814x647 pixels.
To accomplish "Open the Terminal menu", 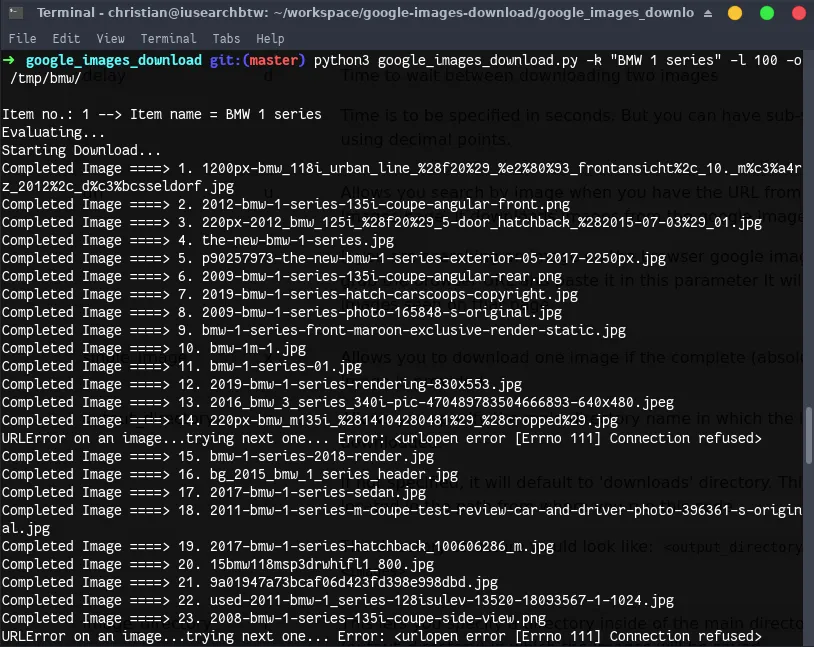I will tap(168, 39).
